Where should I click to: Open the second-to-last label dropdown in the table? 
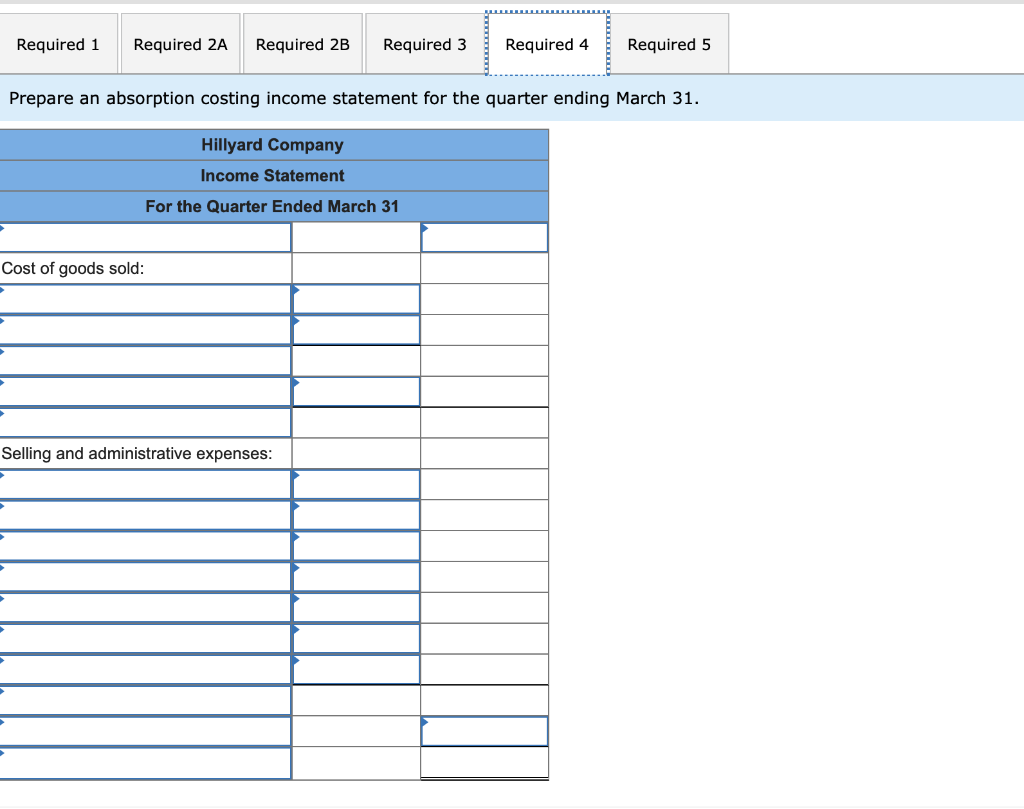(145, 731)
